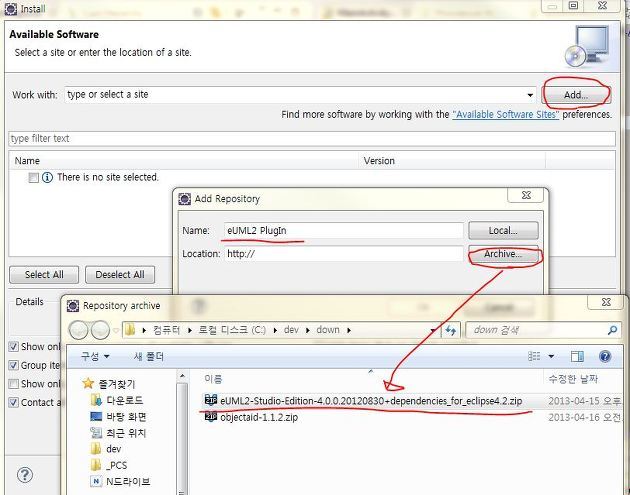Image resolution: width=630 pixels, height=495 pixels.
Task: Click the zip icon of eUML2-Studio-Edition file
Action: [211, 400]
